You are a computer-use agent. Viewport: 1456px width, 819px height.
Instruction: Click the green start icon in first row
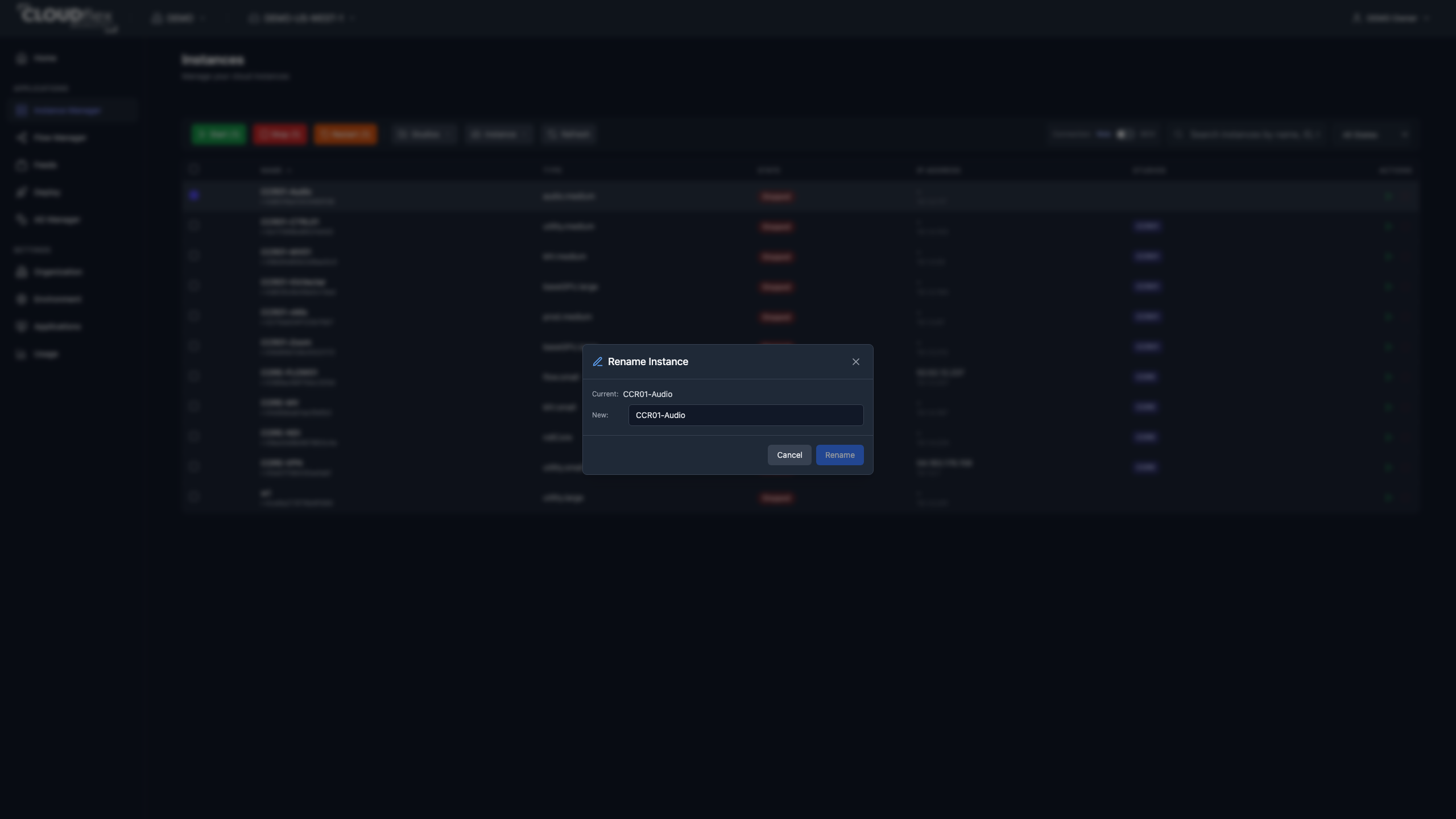[1388, 196]
